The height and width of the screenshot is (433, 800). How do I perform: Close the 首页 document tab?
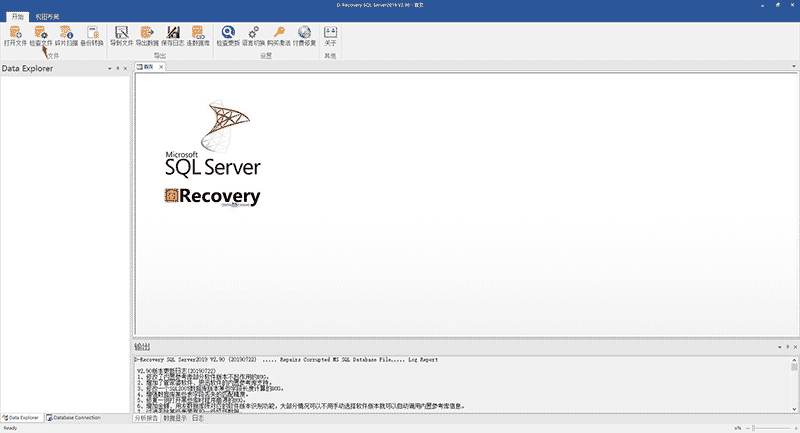(161, 67)
